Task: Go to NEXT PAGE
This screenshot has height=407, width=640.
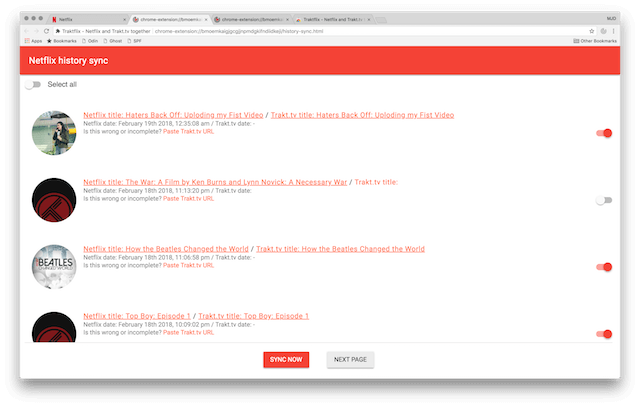Action: [x=350, y=360]
